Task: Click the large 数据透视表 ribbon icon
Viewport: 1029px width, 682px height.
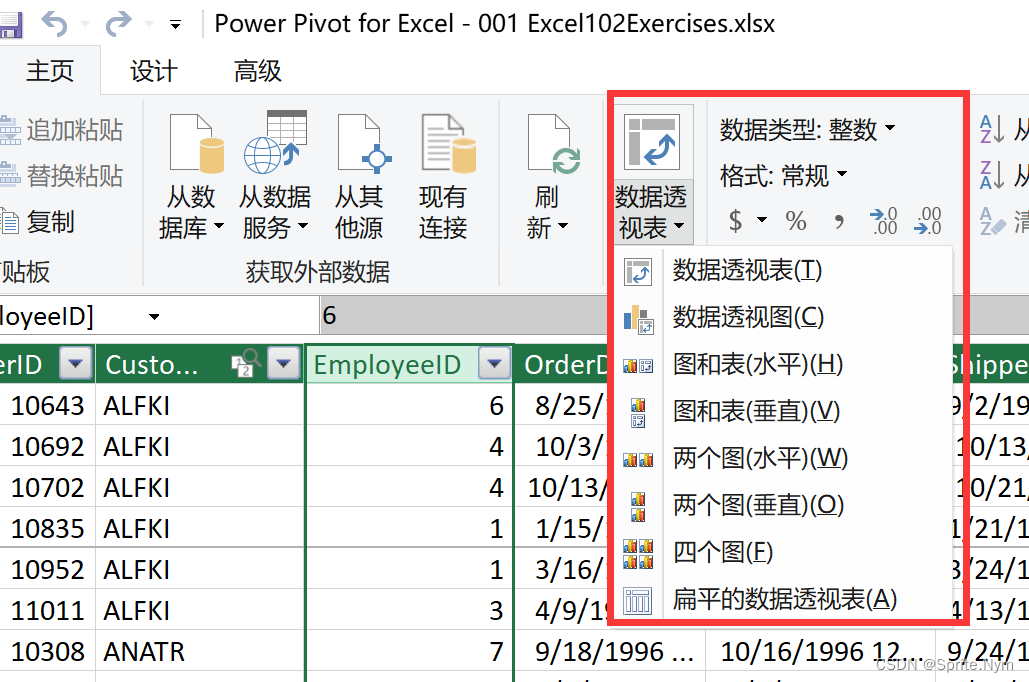Action: pos(652,142)
